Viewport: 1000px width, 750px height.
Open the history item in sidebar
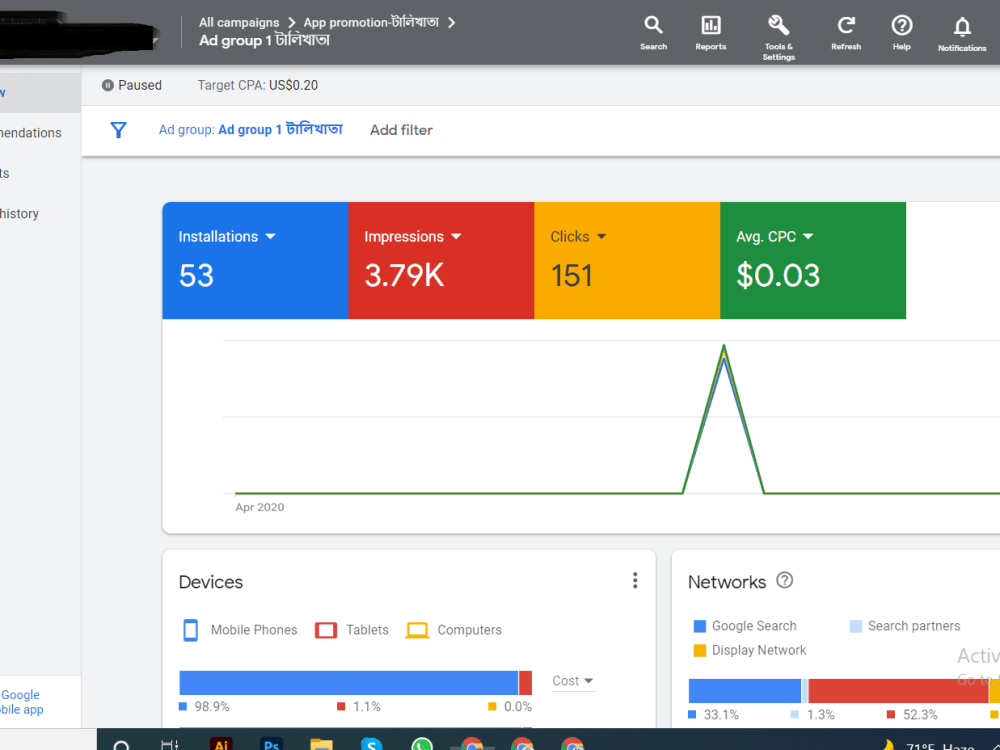click(19, 214)
